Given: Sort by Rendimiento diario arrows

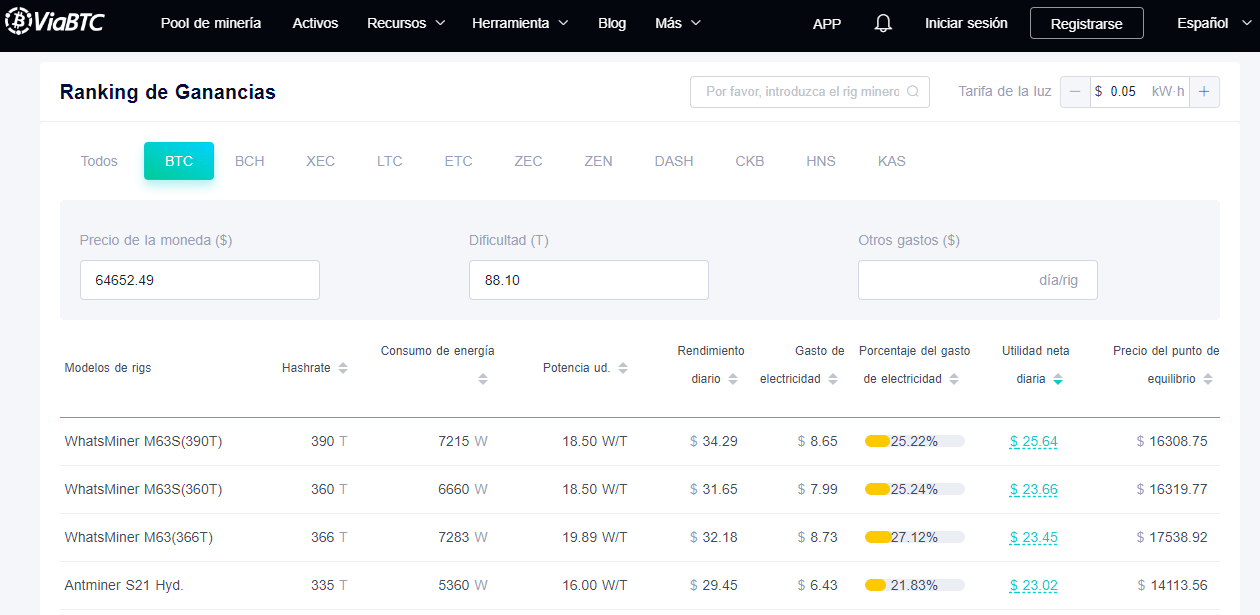Looking at the screenshot, I should click(x=733, y=379).
